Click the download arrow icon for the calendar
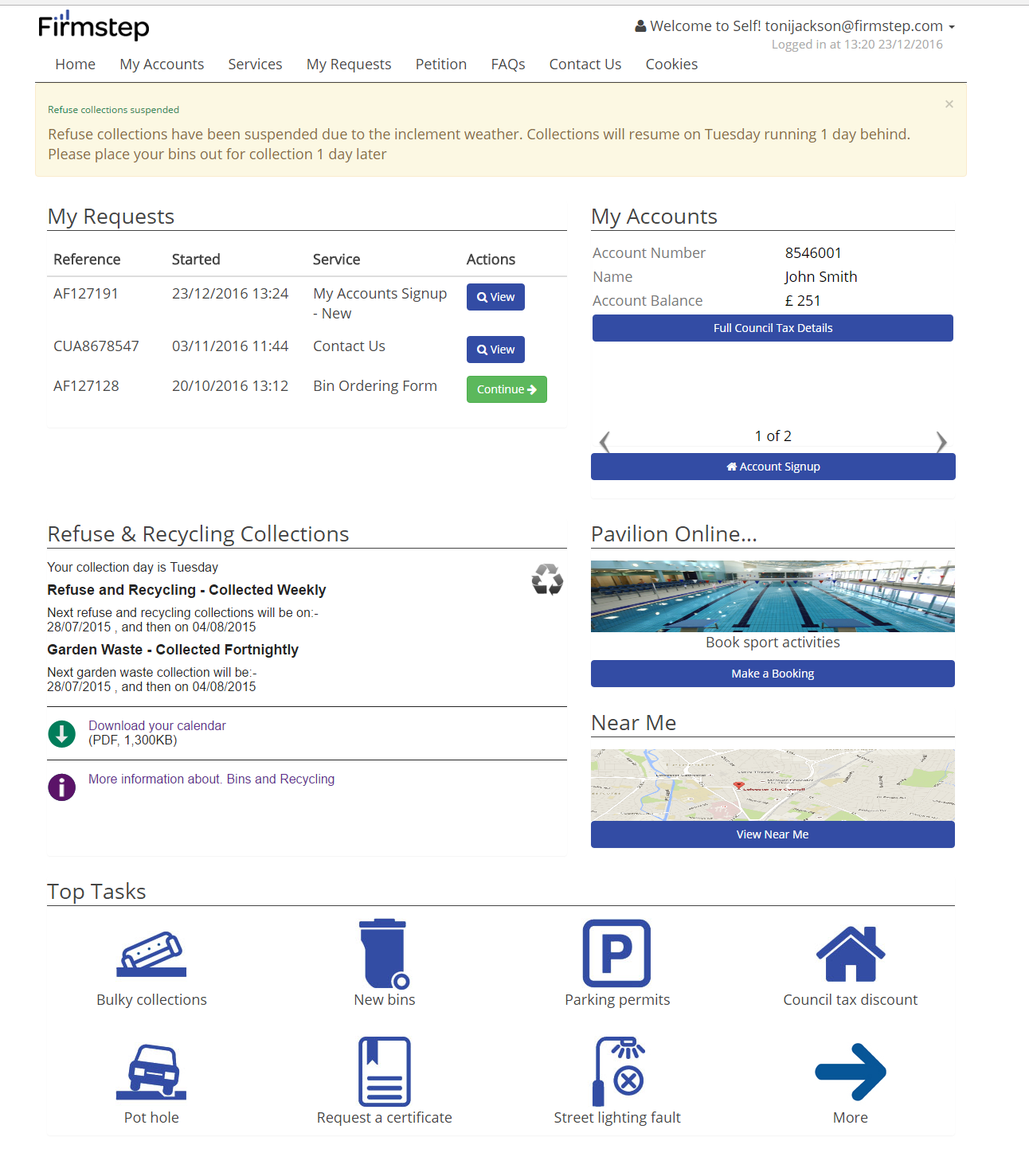 coord(61,733)
